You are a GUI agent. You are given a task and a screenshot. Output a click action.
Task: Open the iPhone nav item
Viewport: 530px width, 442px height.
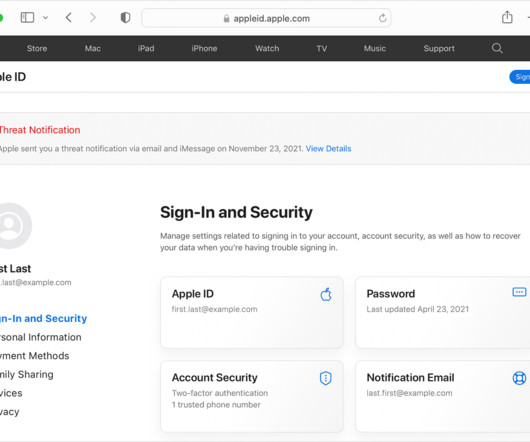[204, 48]
